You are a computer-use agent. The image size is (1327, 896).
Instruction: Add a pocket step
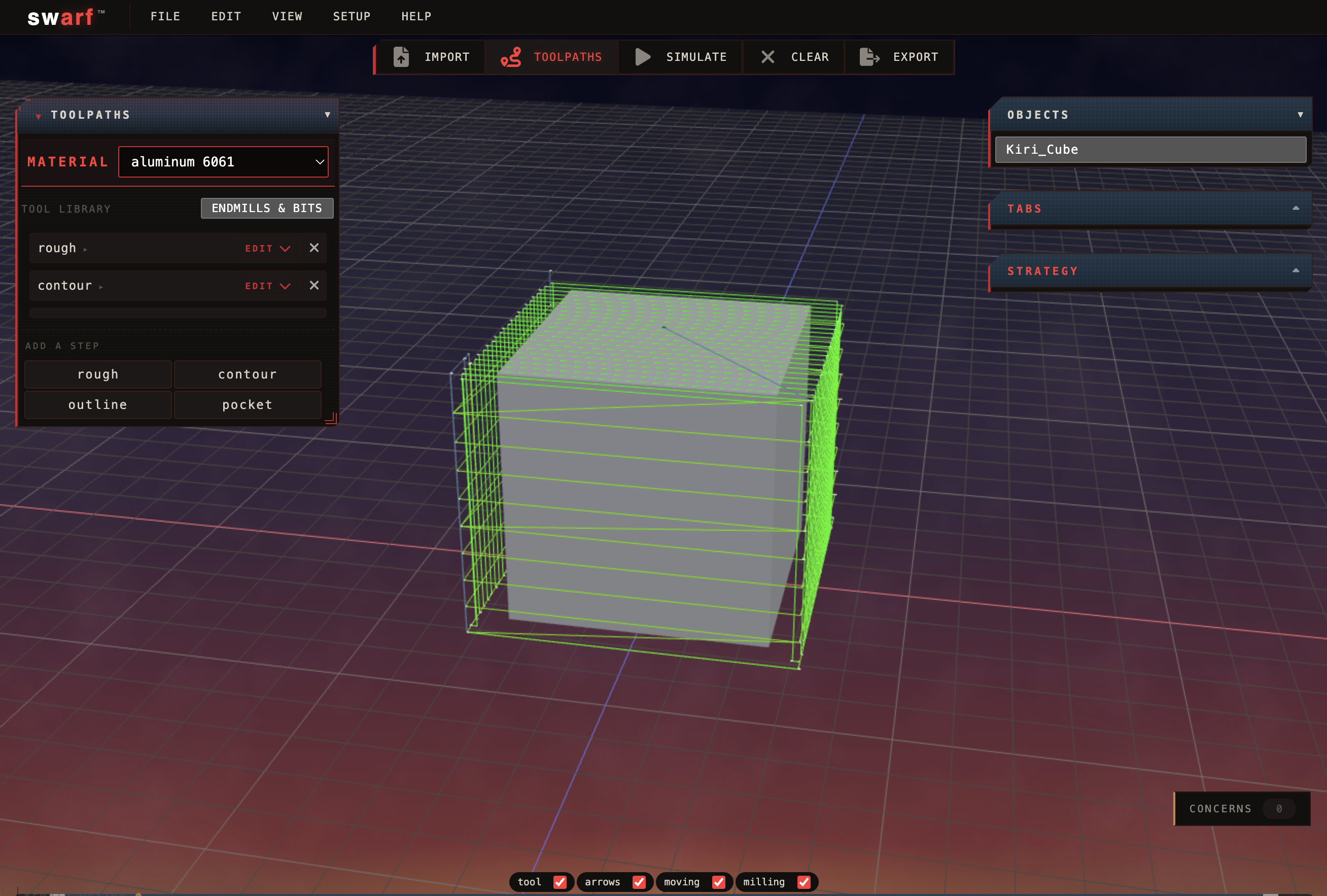pos(247,404)
